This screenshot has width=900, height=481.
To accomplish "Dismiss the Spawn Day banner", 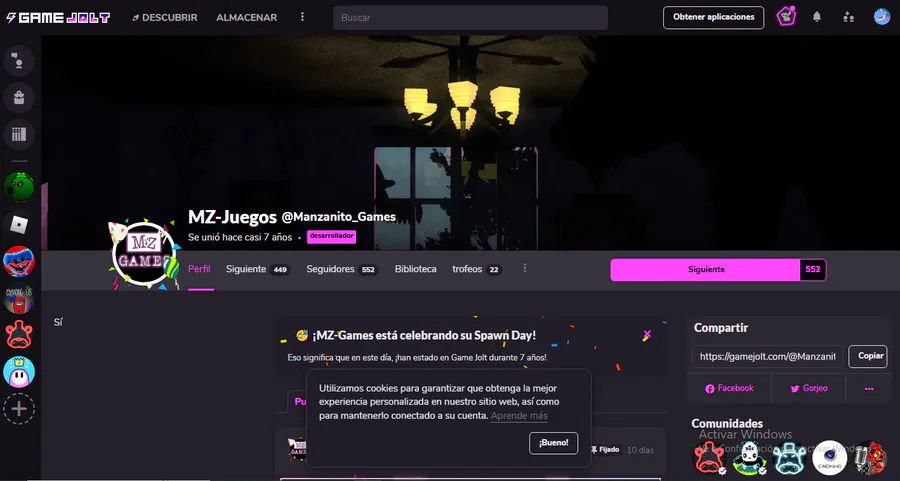I will [x=647, y=335].
